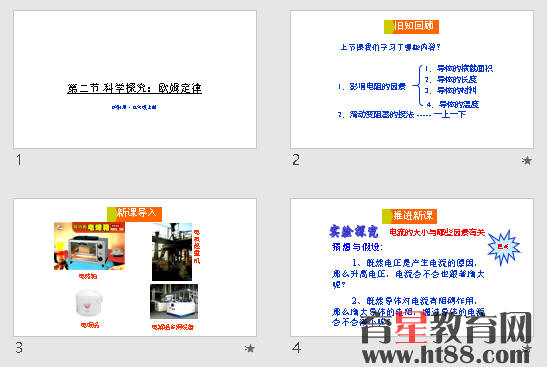Click the underlined title text on slide 1

click(134, 88)
